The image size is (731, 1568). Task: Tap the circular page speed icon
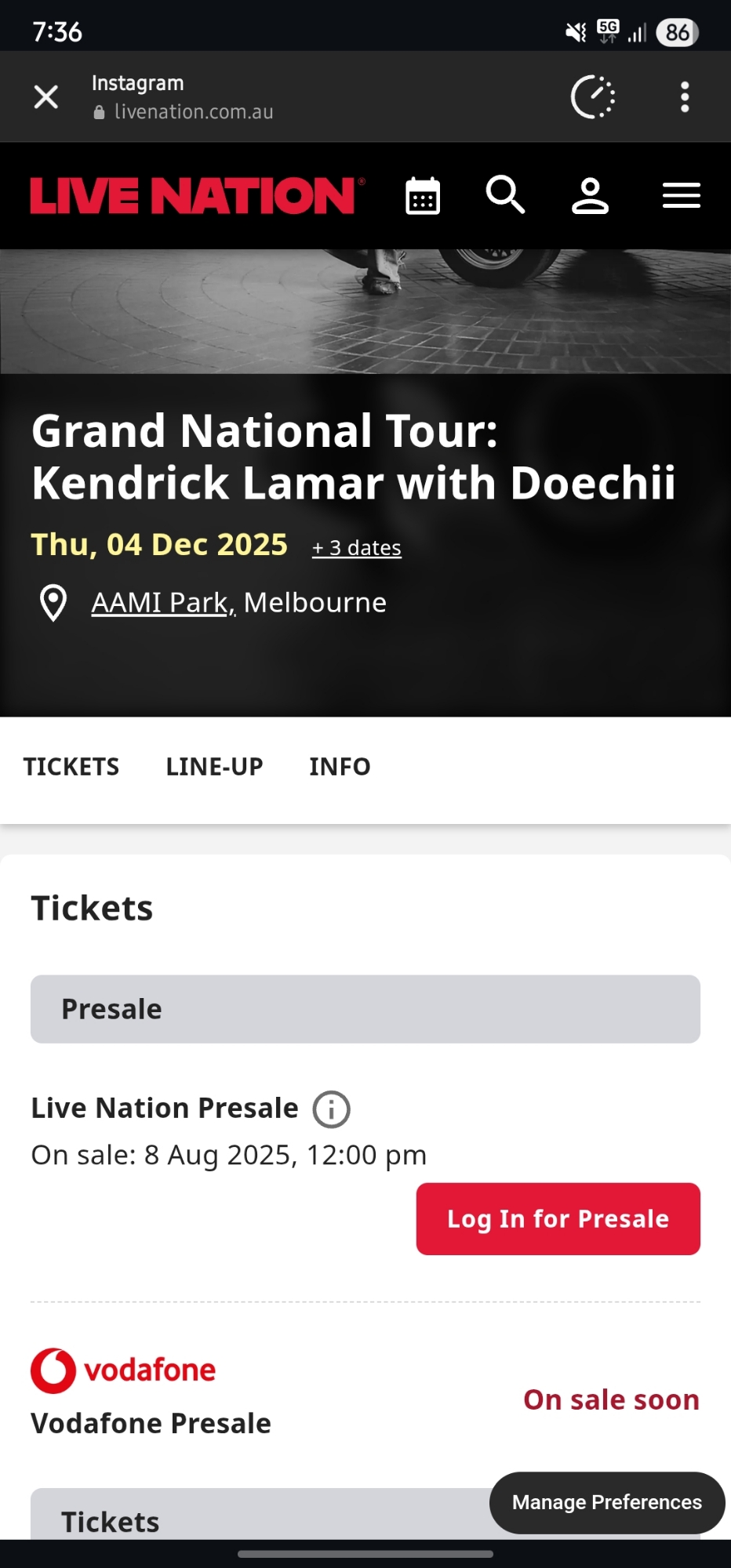[x=593, y=97]
